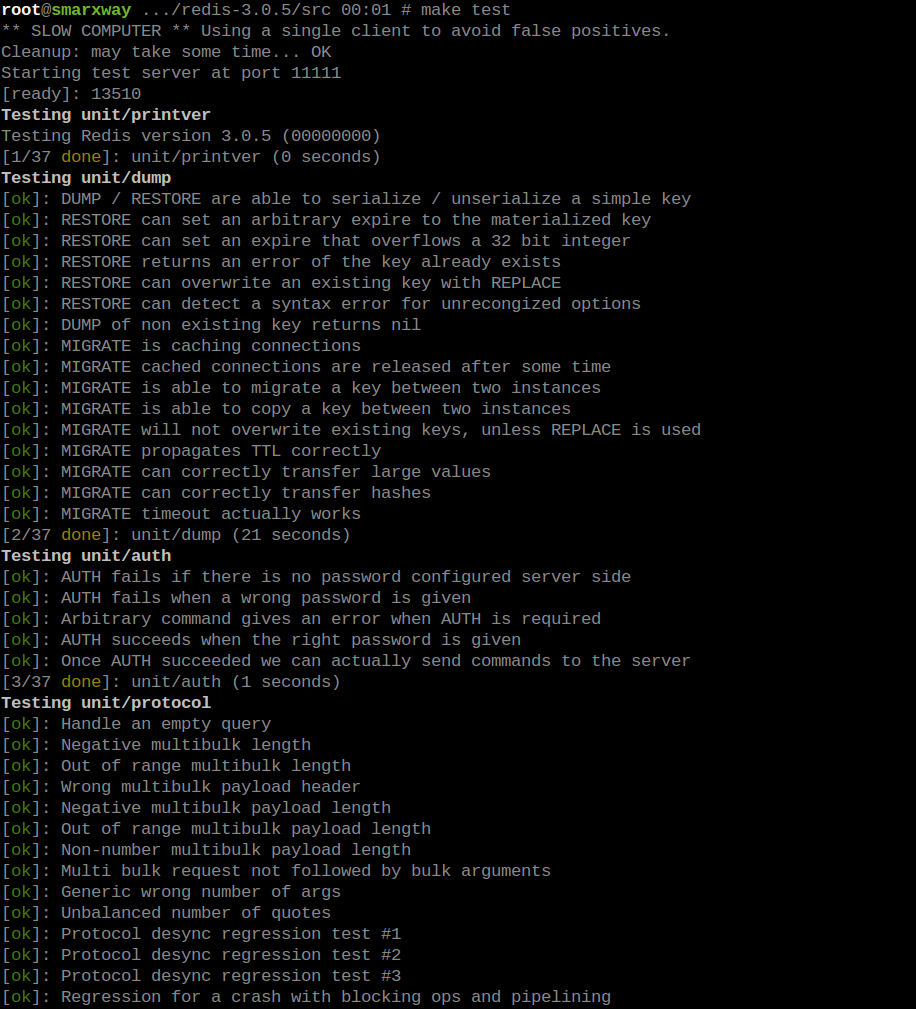Click "Testing Redis version 3.0.5 (00000000)"
Image resolution: width=916 pixels, height=1009 pixels.
191,136
